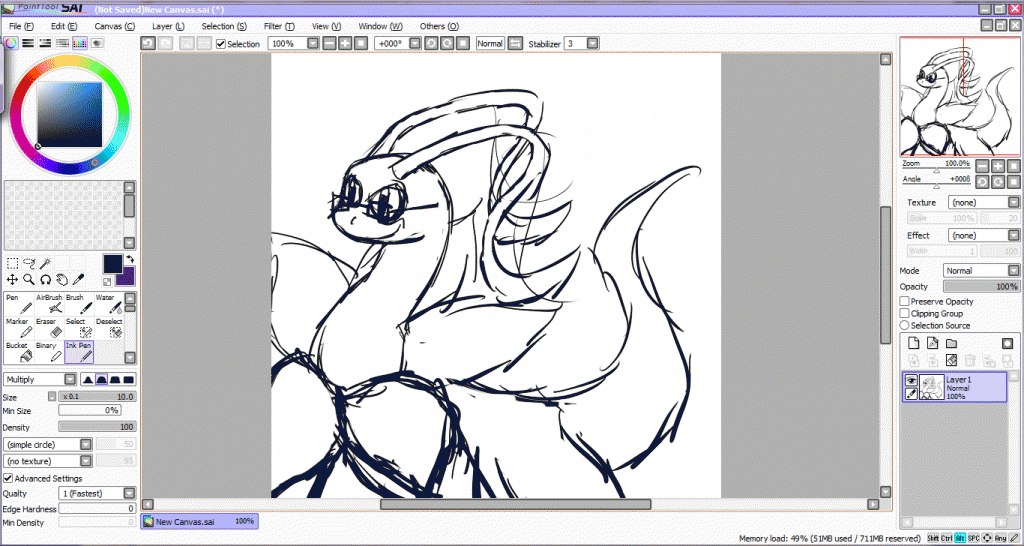
Task: Click the Undo arrow in toolbar
Action: (147, 44)
